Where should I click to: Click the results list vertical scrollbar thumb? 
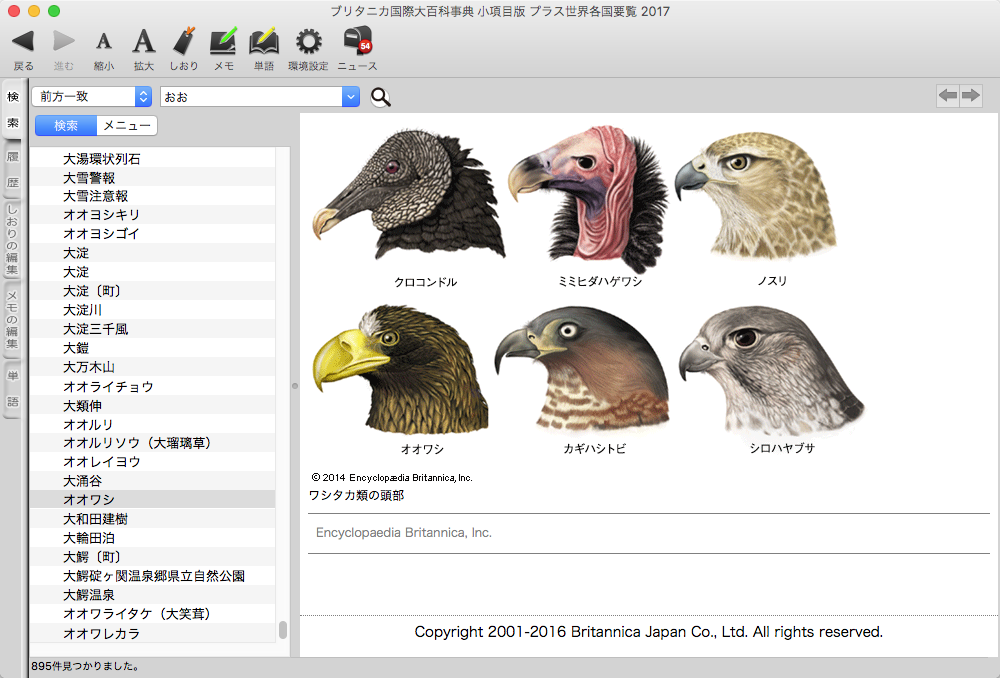click(x=283, y=629)
